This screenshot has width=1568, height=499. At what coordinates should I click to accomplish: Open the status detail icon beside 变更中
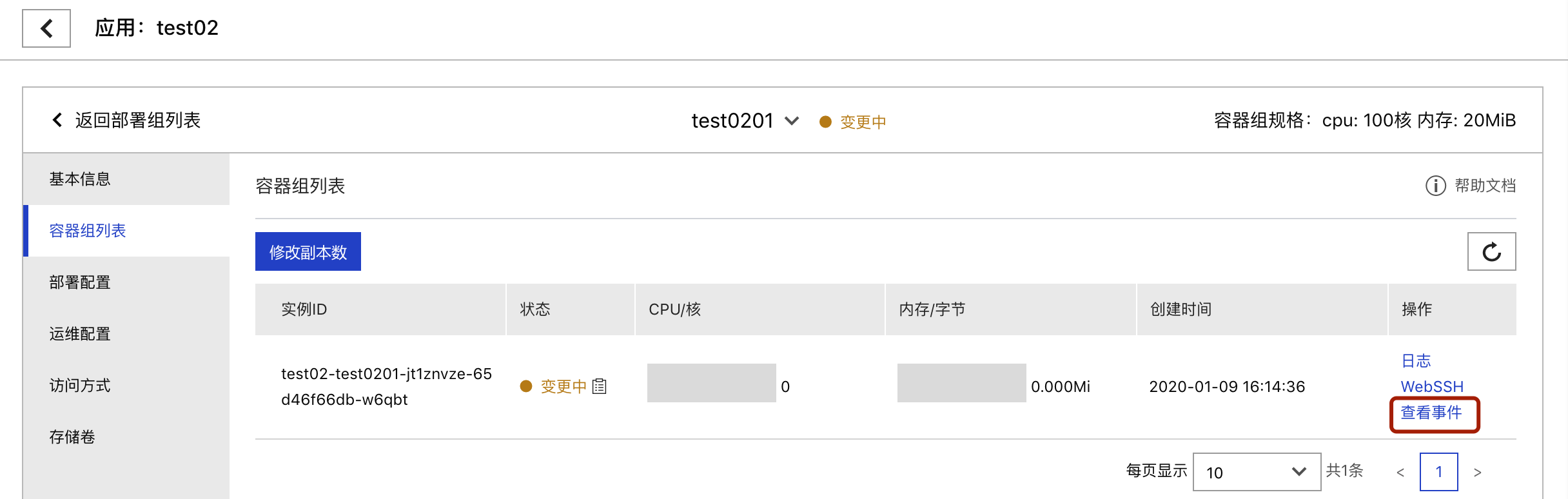pyautogui.click(x=600, y=386)
